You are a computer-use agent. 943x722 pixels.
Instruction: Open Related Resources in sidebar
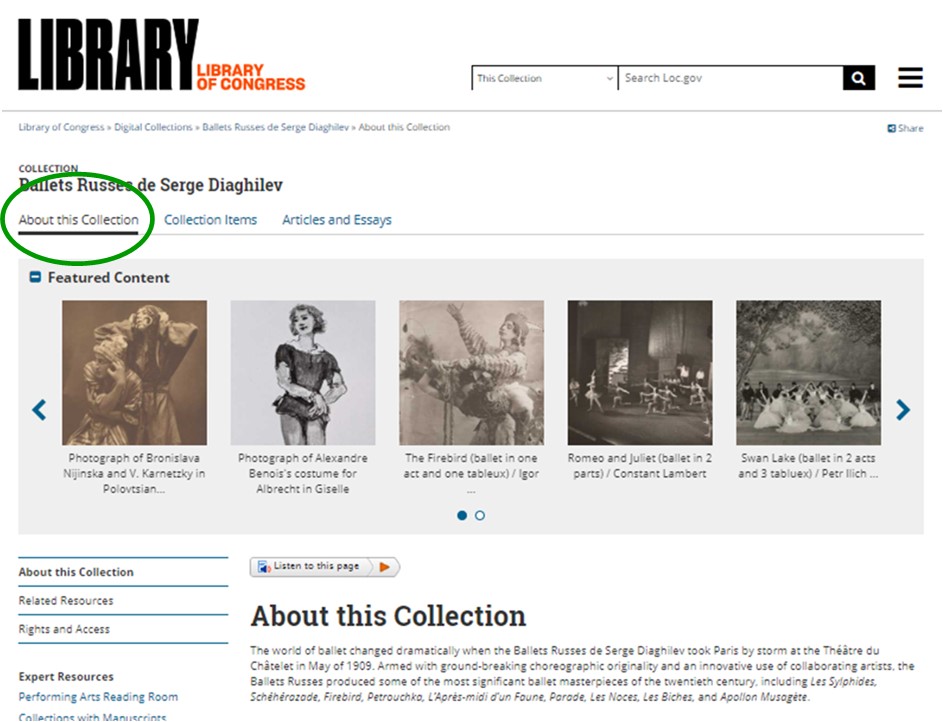[66, 601]
